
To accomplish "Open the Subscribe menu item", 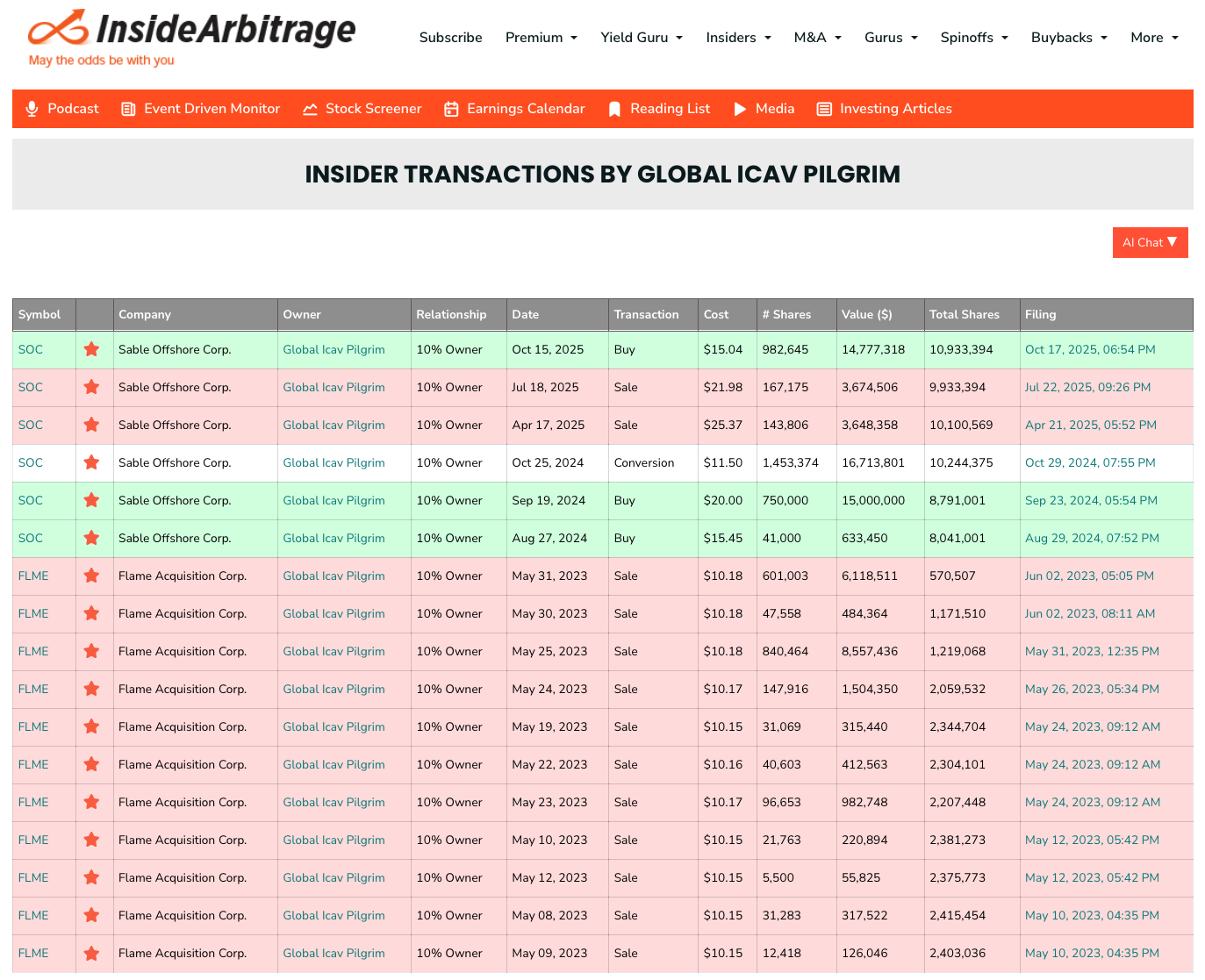I will (x=450, y=38).
